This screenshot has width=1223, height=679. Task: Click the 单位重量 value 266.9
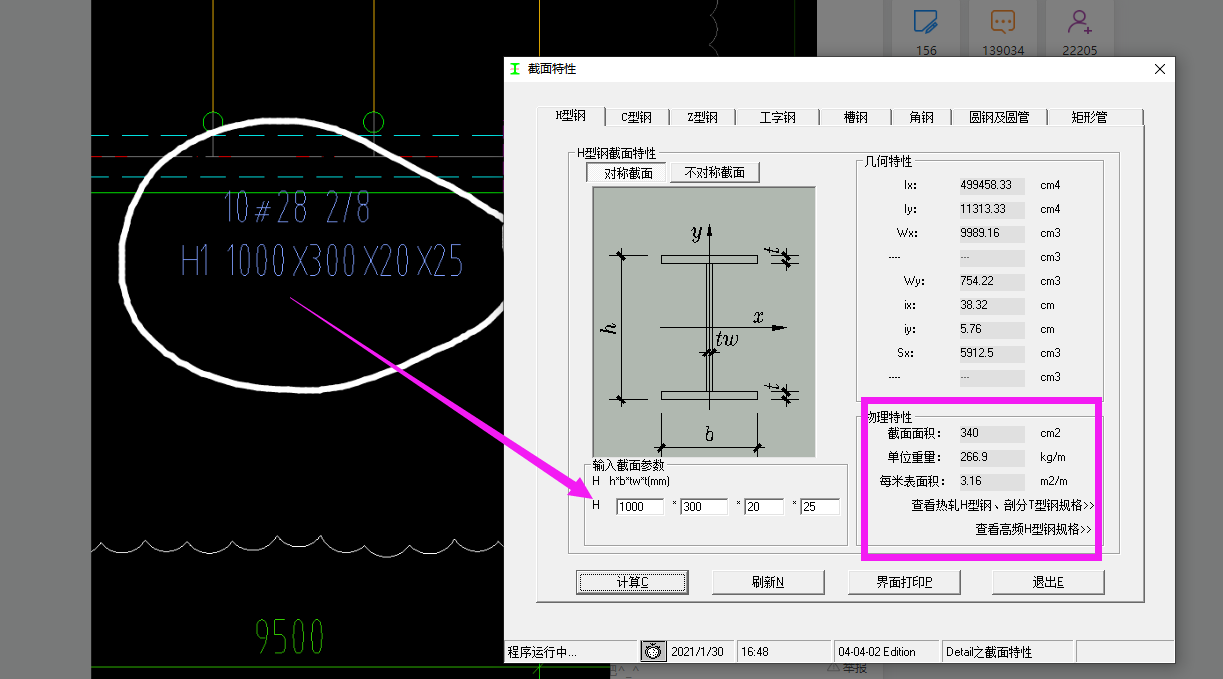991,457
